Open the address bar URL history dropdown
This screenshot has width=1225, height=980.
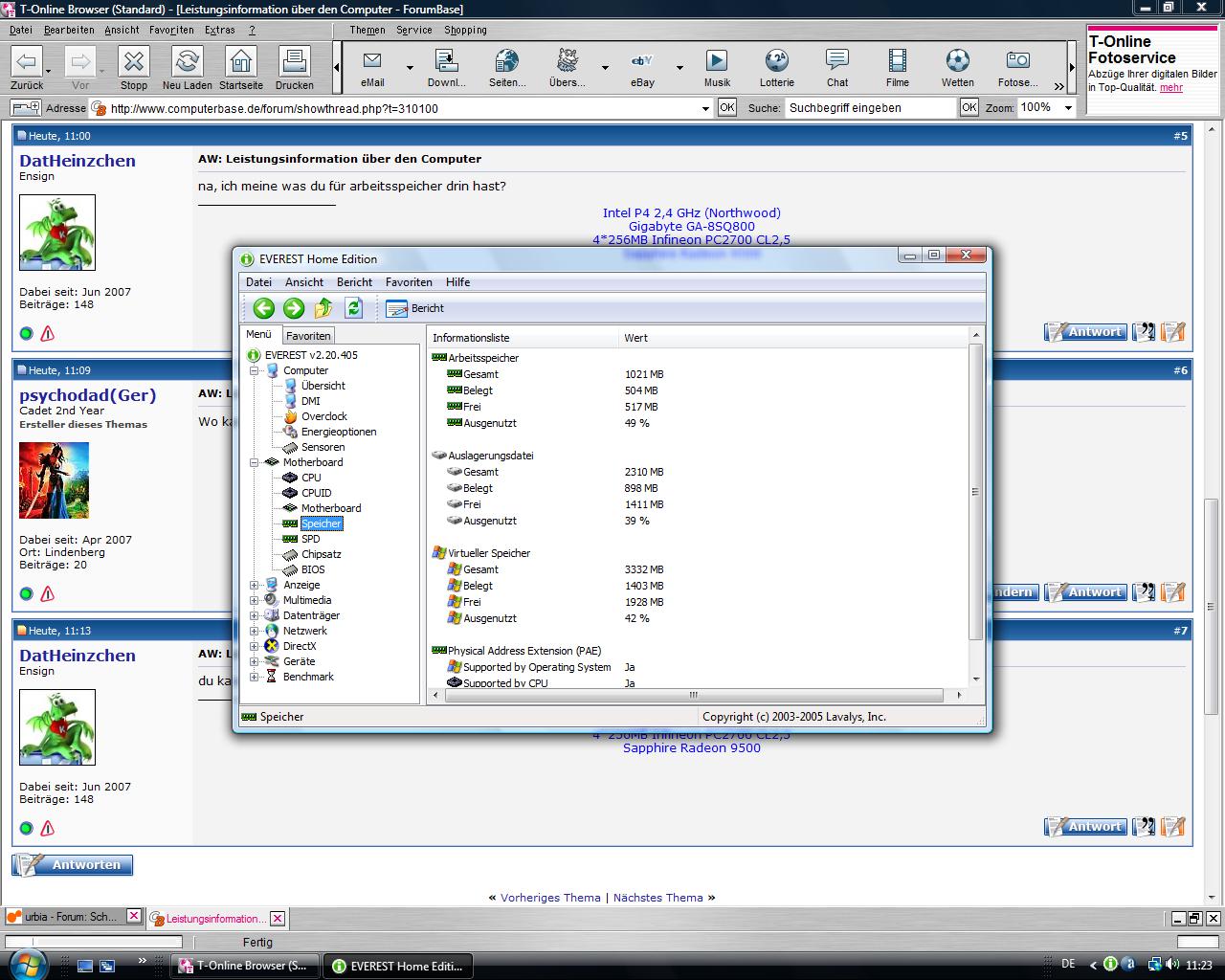pos(706,108)
